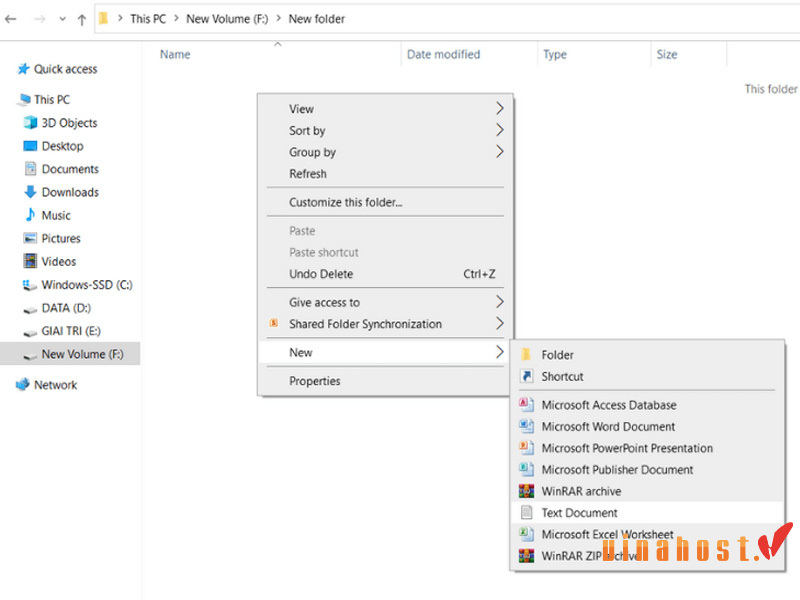Click the folder icon in the address bar
800x600 pixels.
[x=104, y=19]
